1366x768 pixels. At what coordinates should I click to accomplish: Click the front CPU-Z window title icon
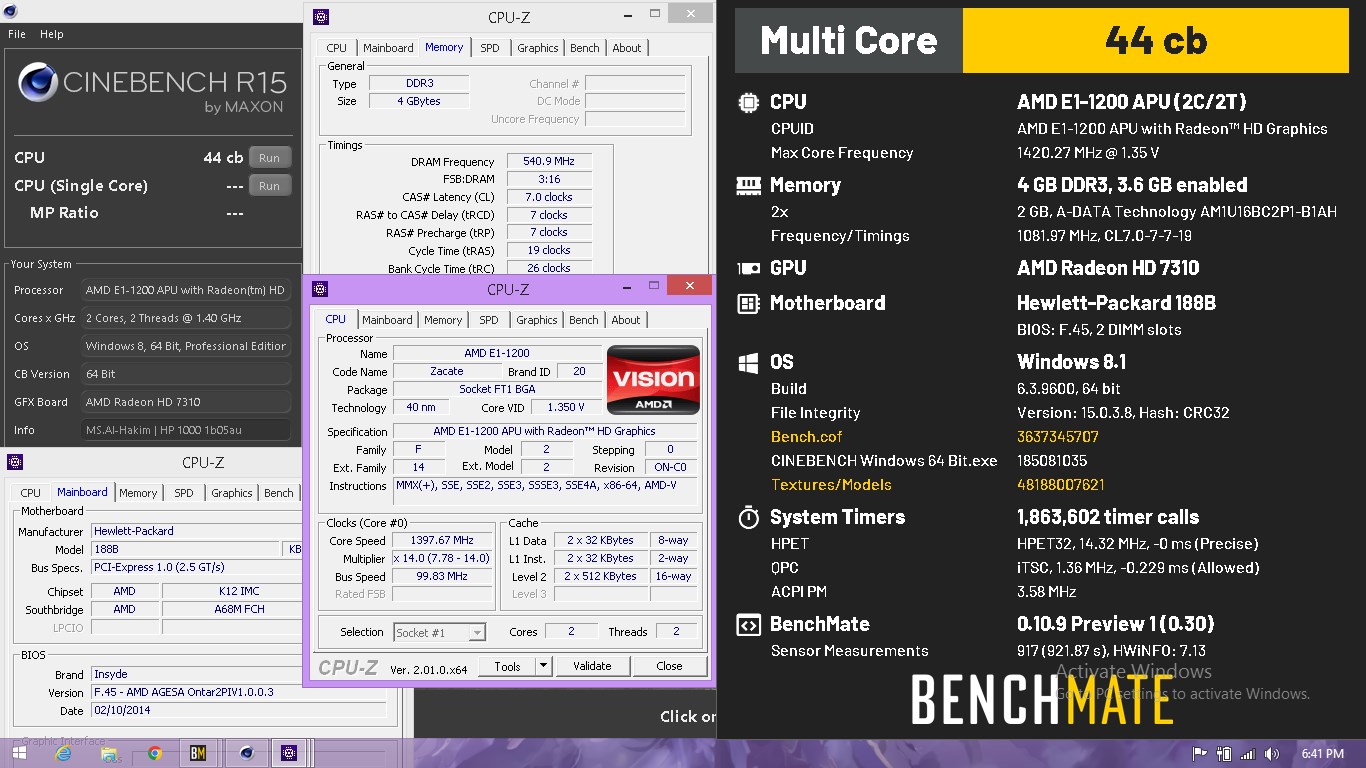320,289
